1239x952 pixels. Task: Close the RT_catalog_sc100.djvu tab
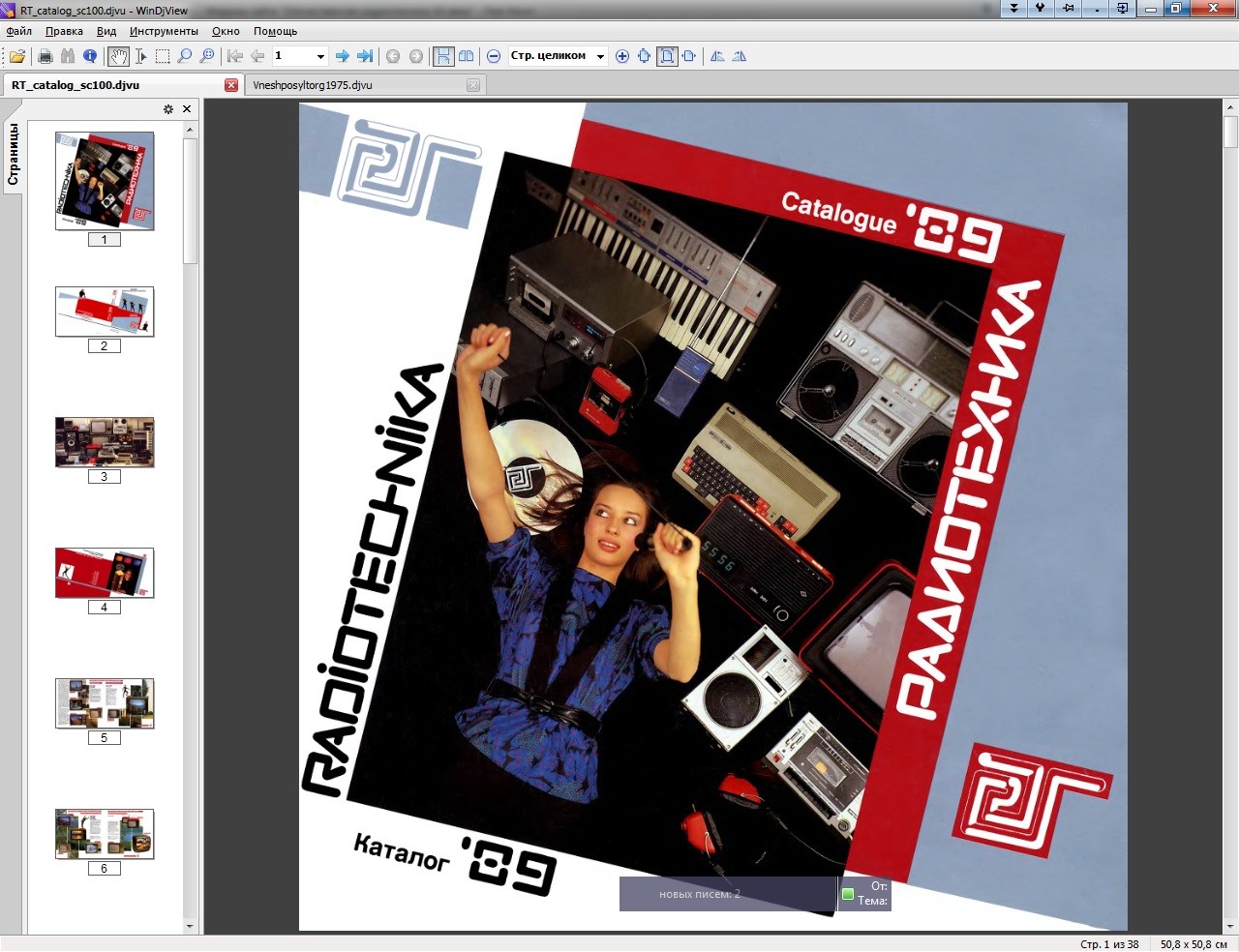[231, 85]
